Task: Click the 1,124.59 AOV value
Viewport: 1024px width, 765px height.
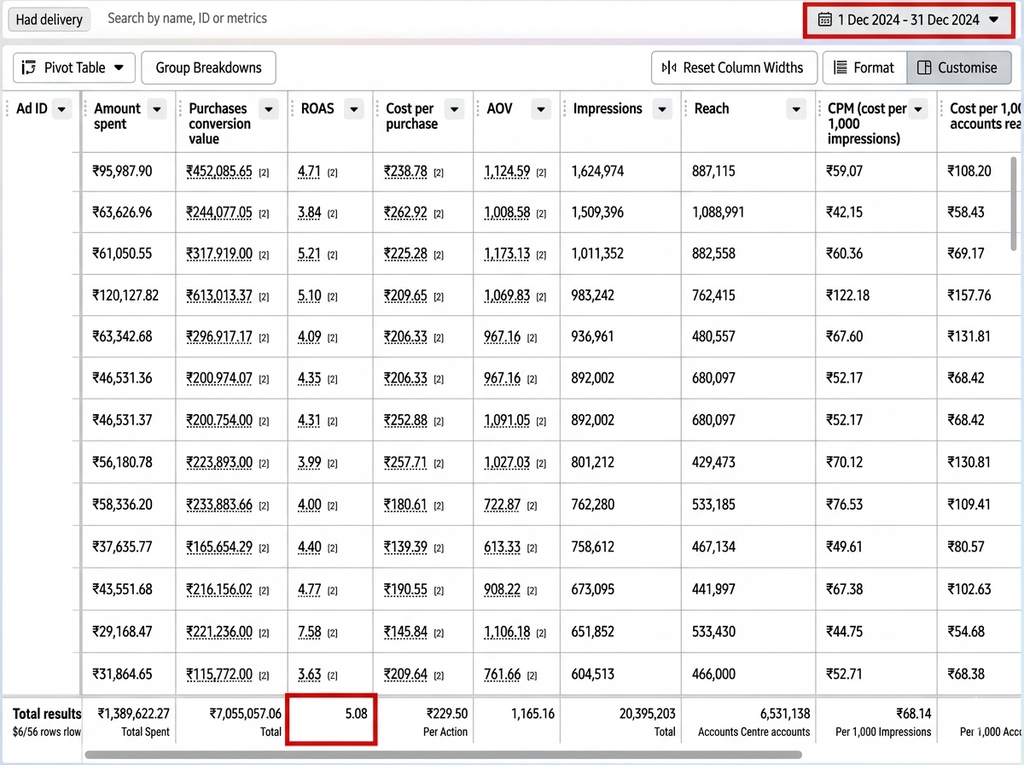Action: coord(507,171)
